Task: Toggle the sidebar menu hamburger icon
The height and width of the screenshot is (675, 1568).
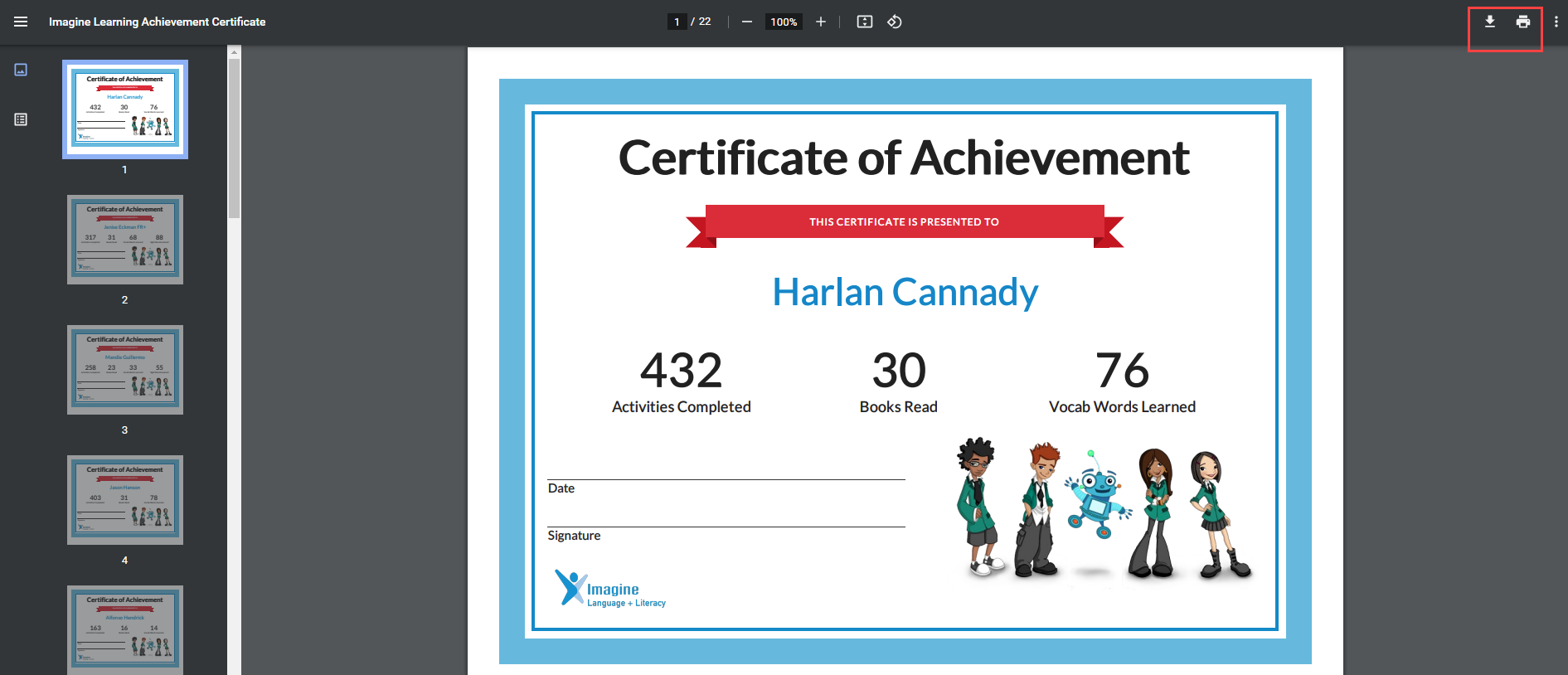Action: tap(21, 22)
